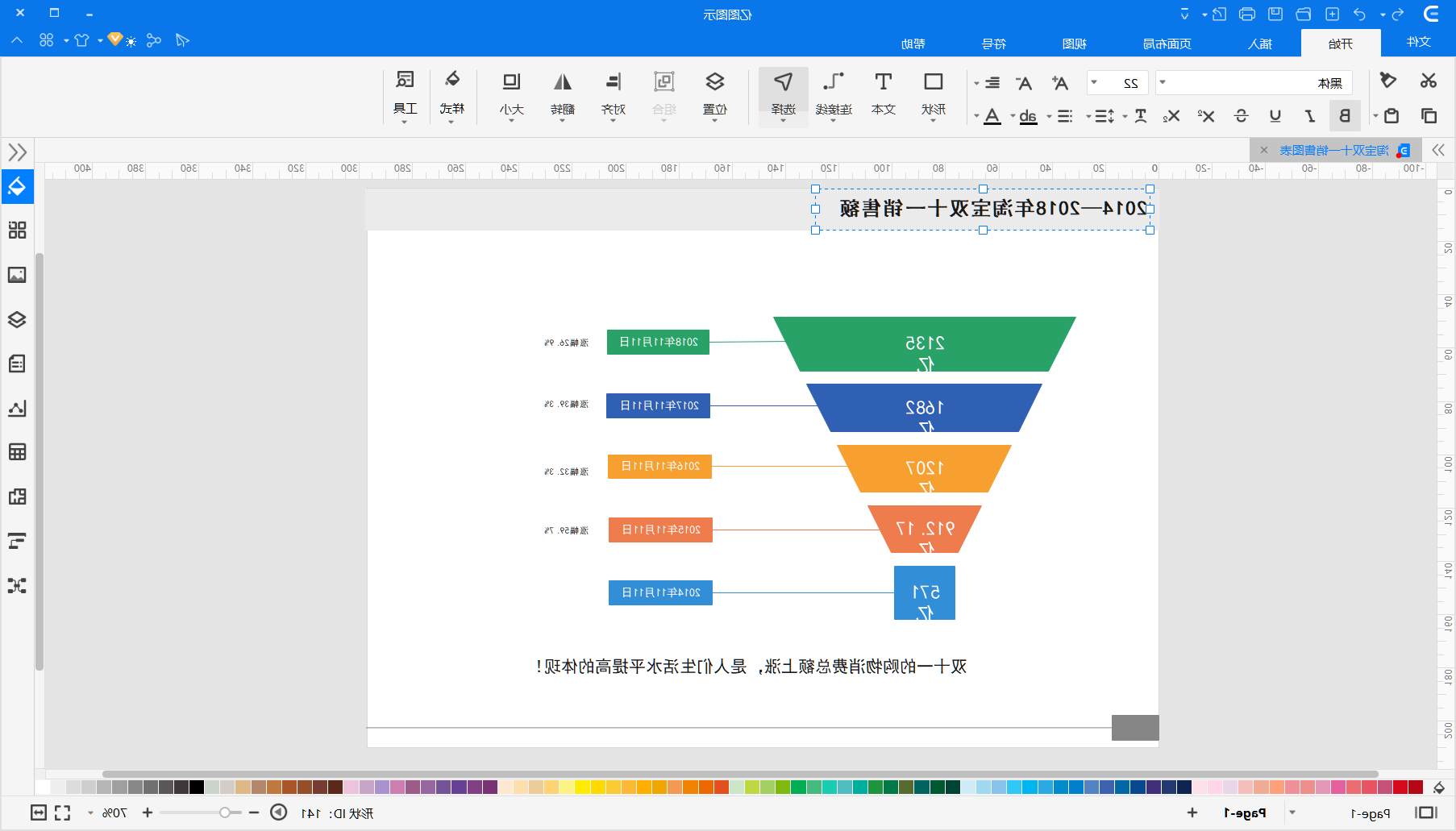This screenshot has width=1456, height=831.
Task: Switch to the 页面布局 ribbon tab
Action: (1167, 44)
